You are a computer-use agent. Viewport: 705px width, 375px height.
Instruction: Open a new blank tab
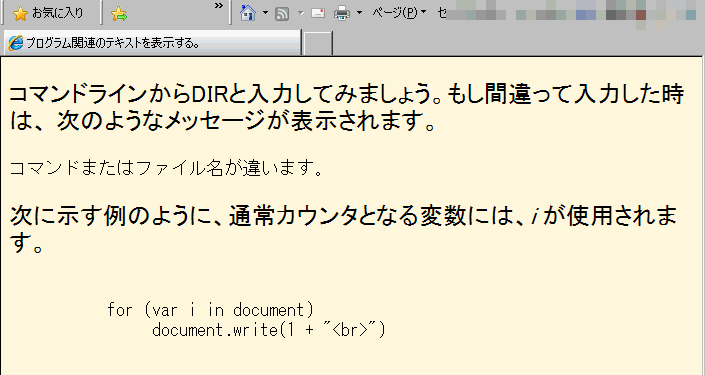coord(318,44)
